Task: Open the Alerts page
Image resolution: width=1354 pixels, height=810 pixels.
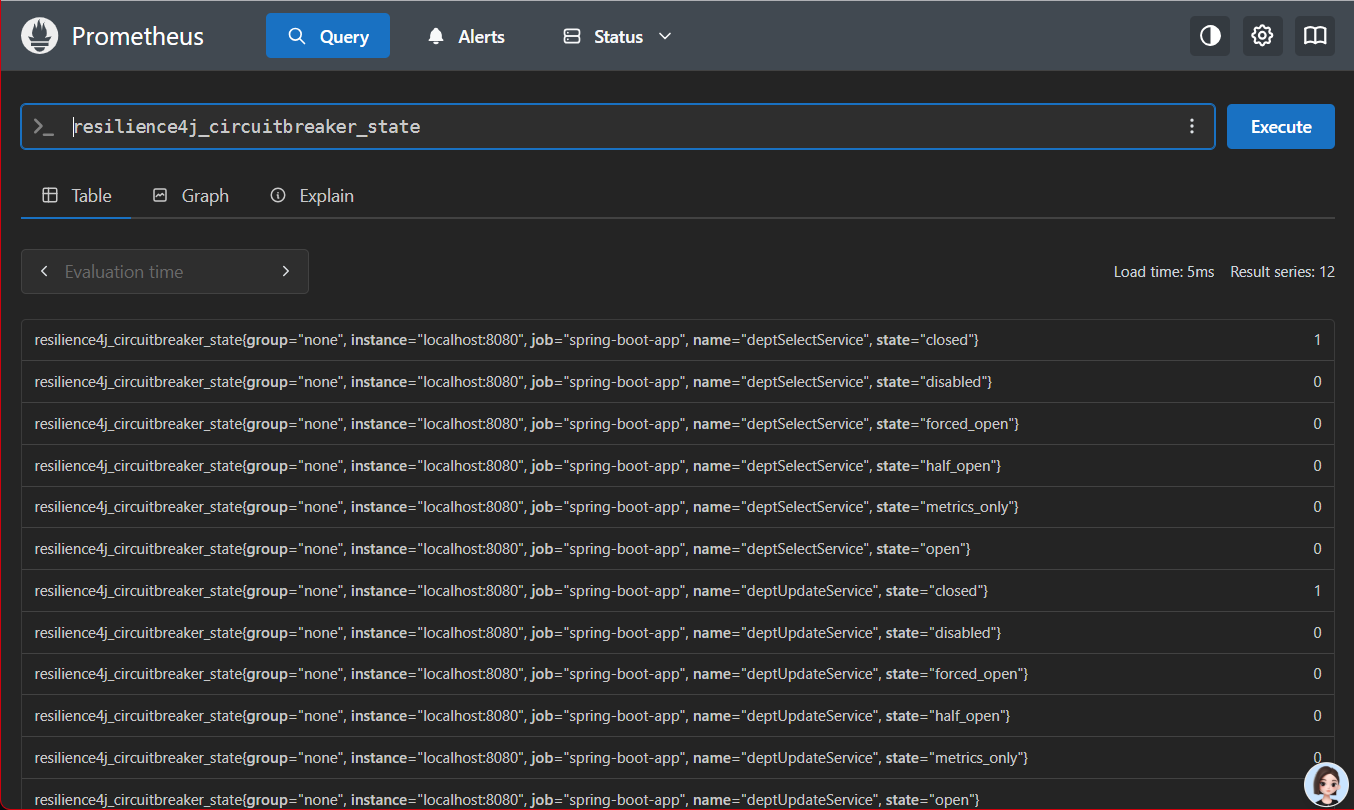Action: coord(466,36)
